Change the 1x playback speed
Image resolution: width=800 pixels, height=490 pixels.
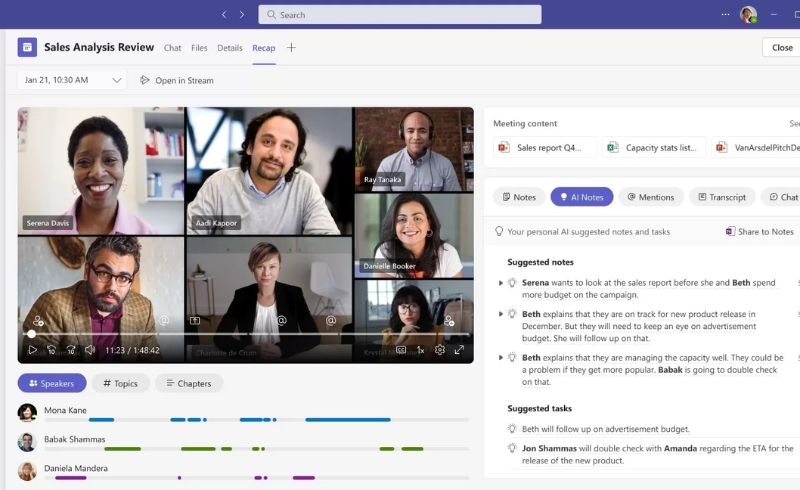click(420, 350)
